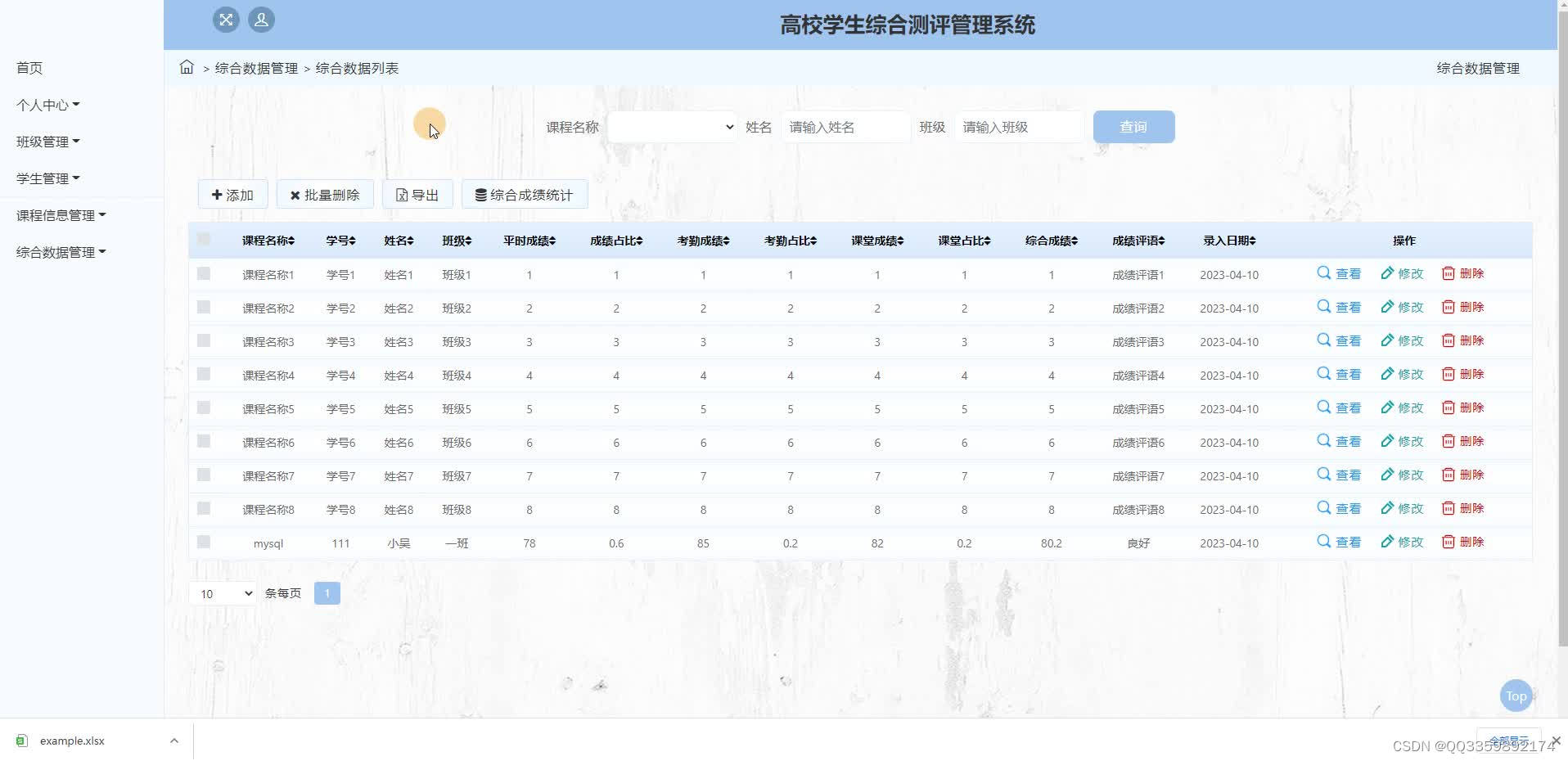Open example.xlsx file icon in download bar
1568x761 pixels.
coord(22,741)
